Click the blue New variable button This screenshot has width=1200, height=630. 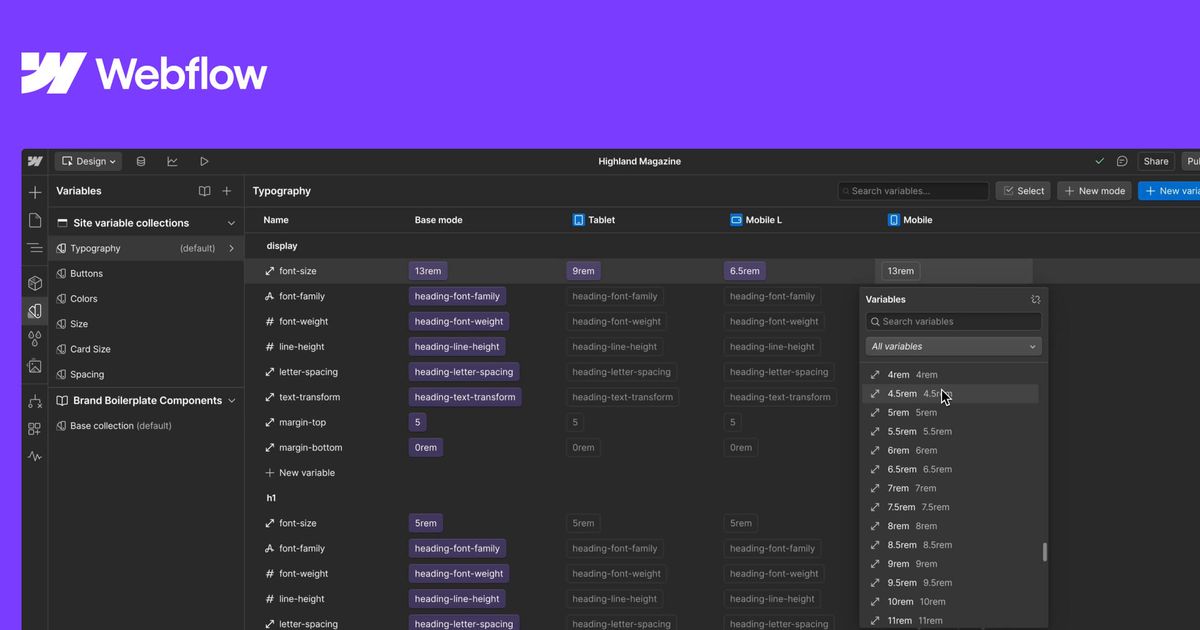[1169, 191]
